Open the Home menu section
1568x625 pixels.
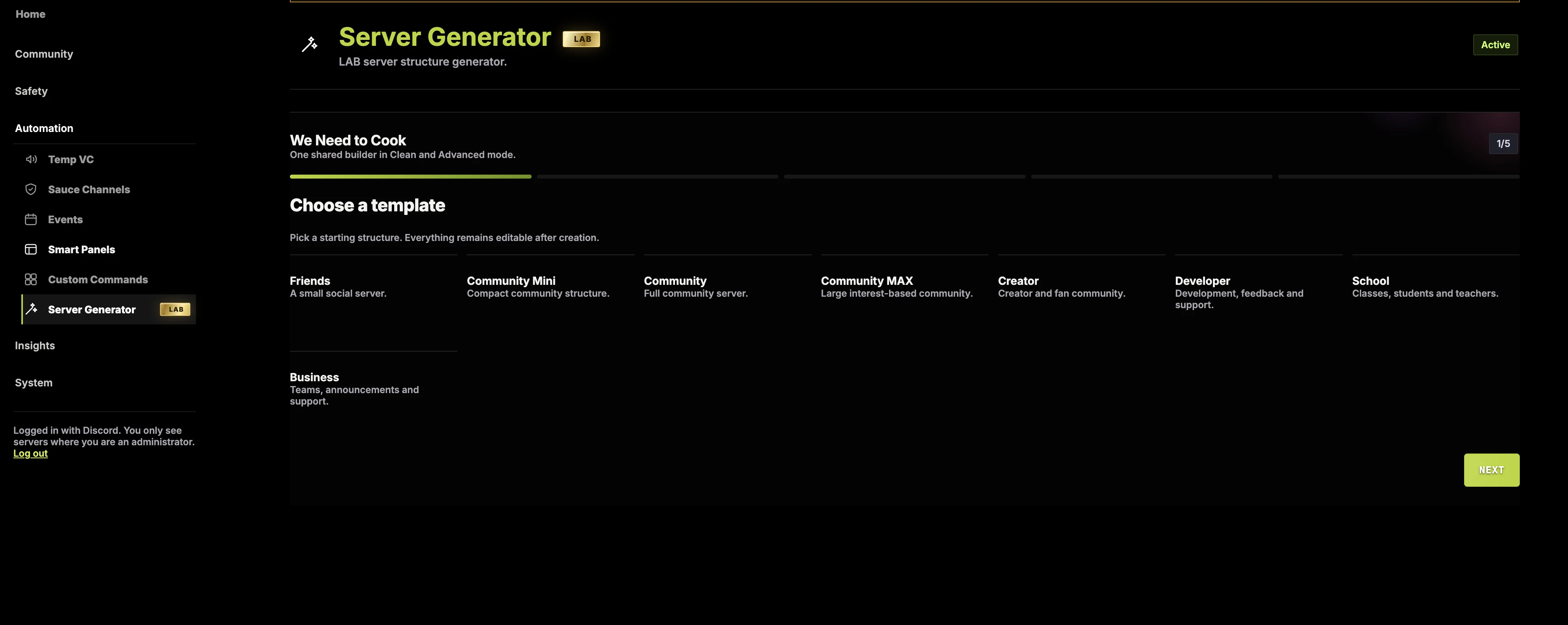[30, 14]
